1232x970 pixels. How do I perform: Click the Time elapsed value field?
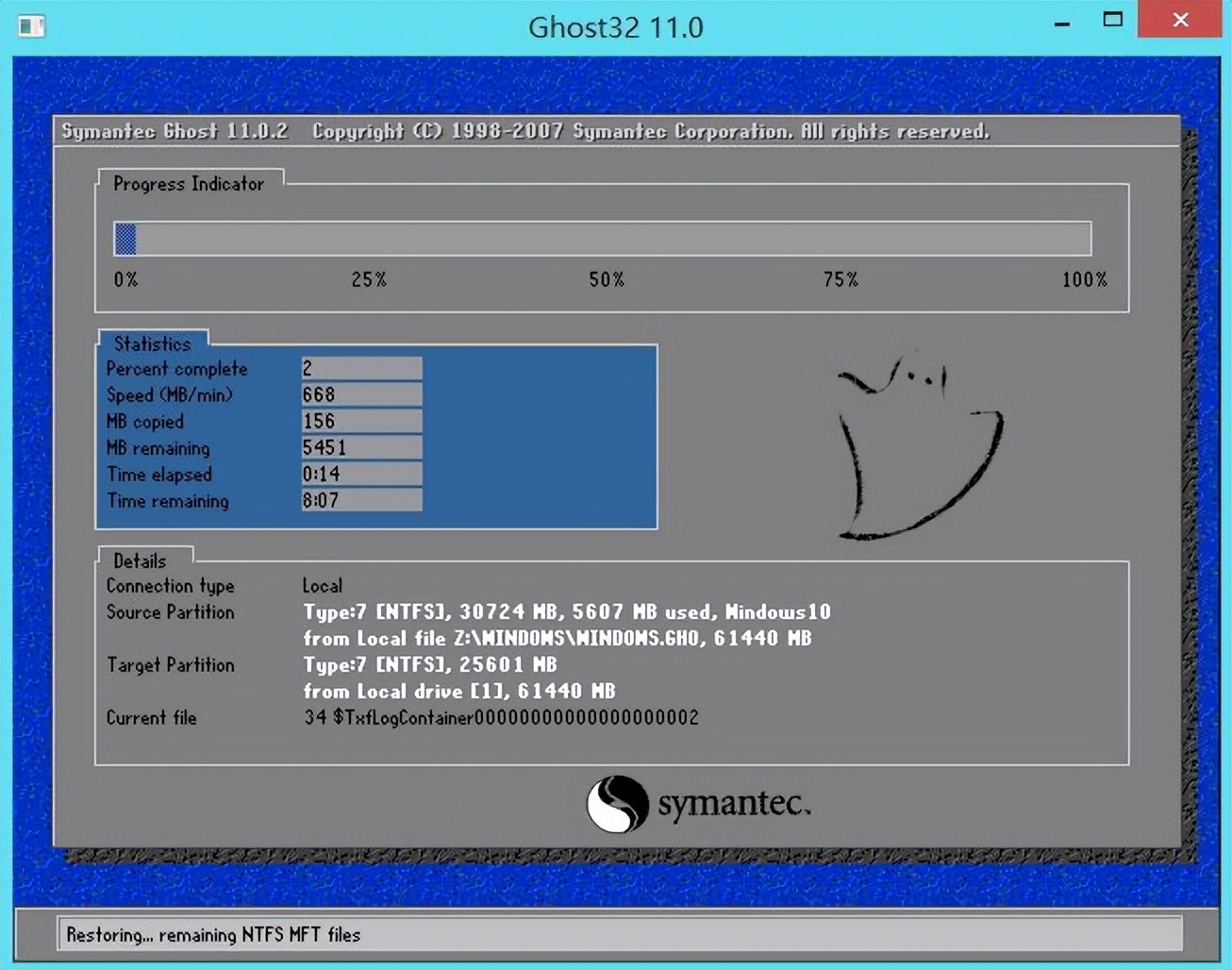point(361,474)
